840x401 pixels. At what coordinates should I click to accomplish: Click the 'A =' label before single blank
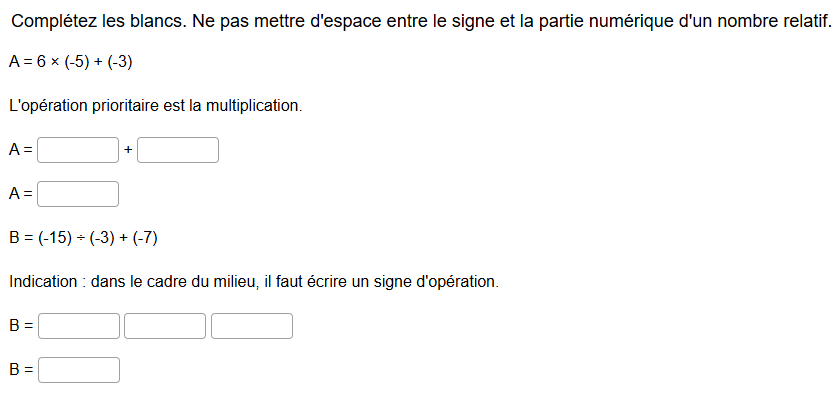pos(21,194)
